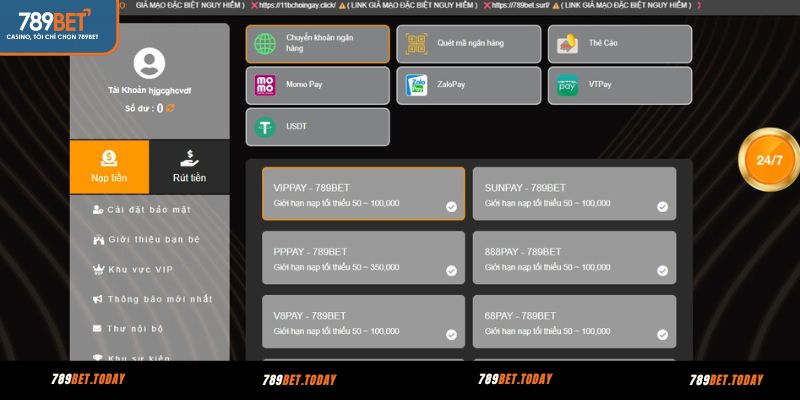Viewport: 800px width, 400px height.
Task: Select the Thẻ Cào payment option
Action: point(619,44)
